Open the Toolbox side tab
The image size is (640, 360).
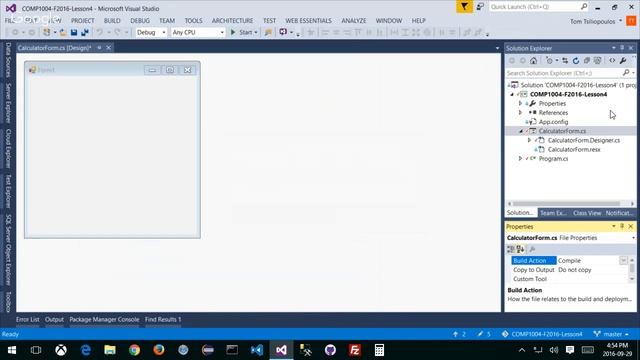click(8, 302)
